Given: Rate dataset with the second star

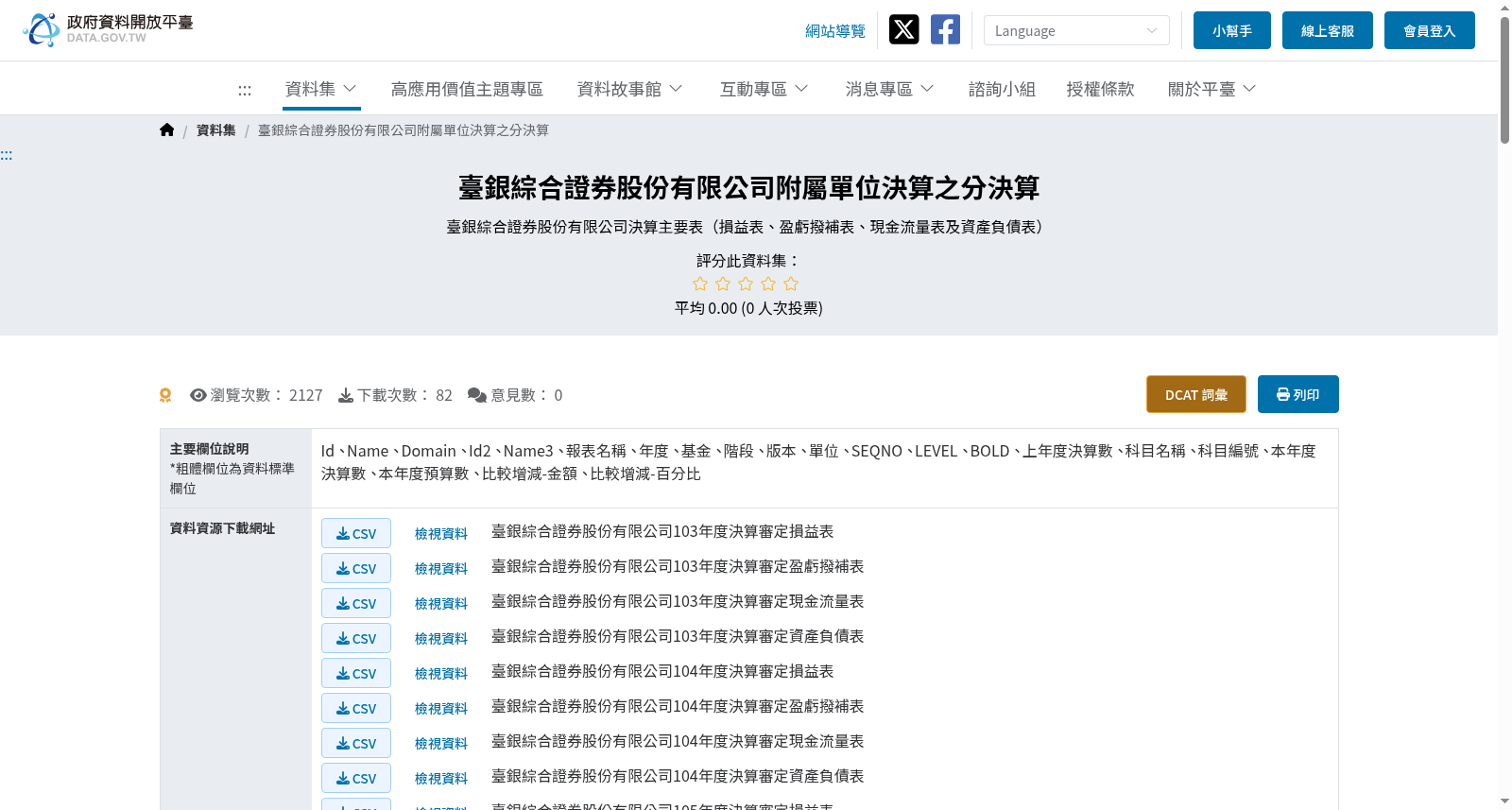Looking at the screenshot, I should tap(723, 284).
